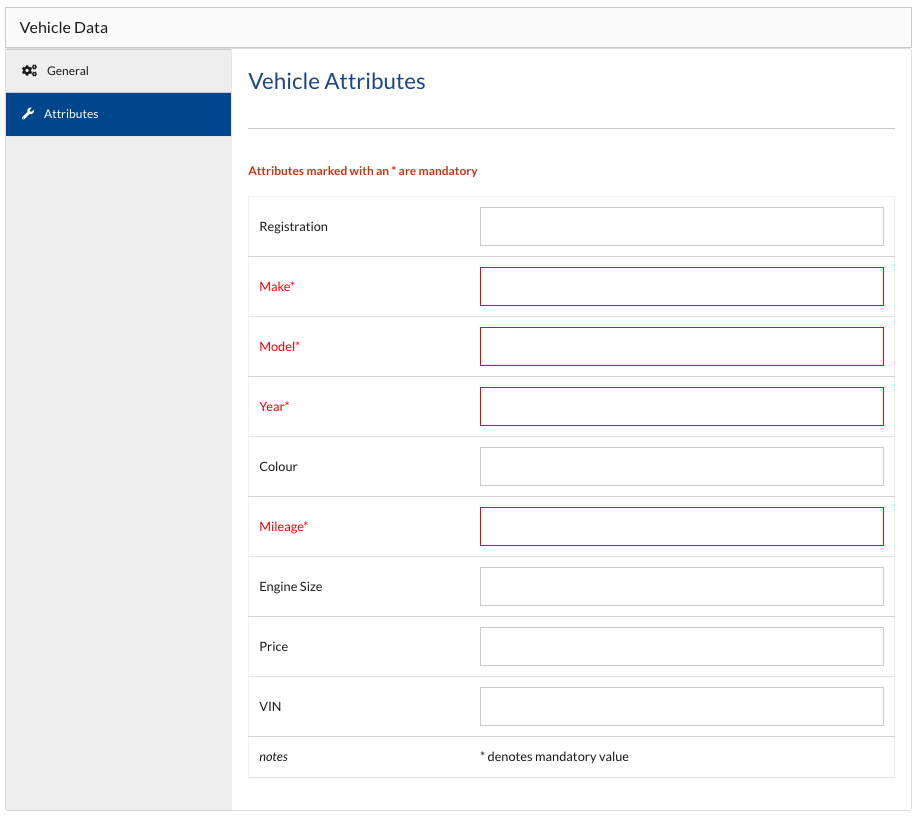Focus the Engine Size text field

[681, 587]
